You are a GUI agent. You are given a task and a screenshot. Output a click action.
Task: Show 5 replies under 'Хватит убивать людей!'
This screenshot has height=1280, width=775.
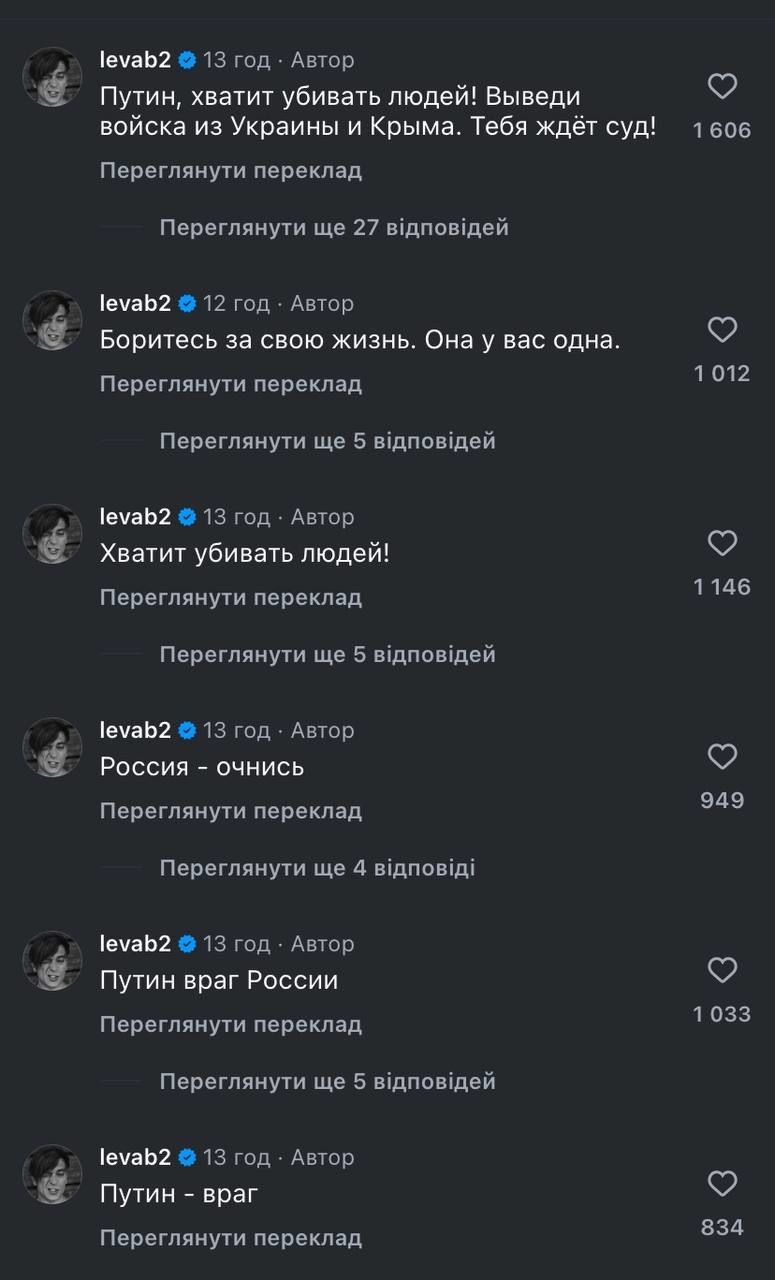pyautogui.click(x=327, y=655)
